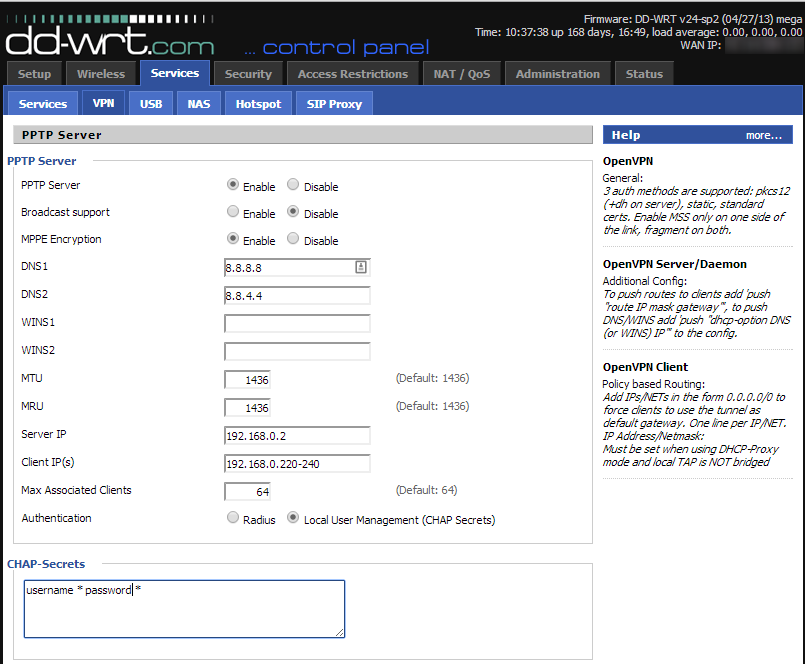Select the MRU value field
Screen dimensions: 805x664
click(x=247, y=407)
